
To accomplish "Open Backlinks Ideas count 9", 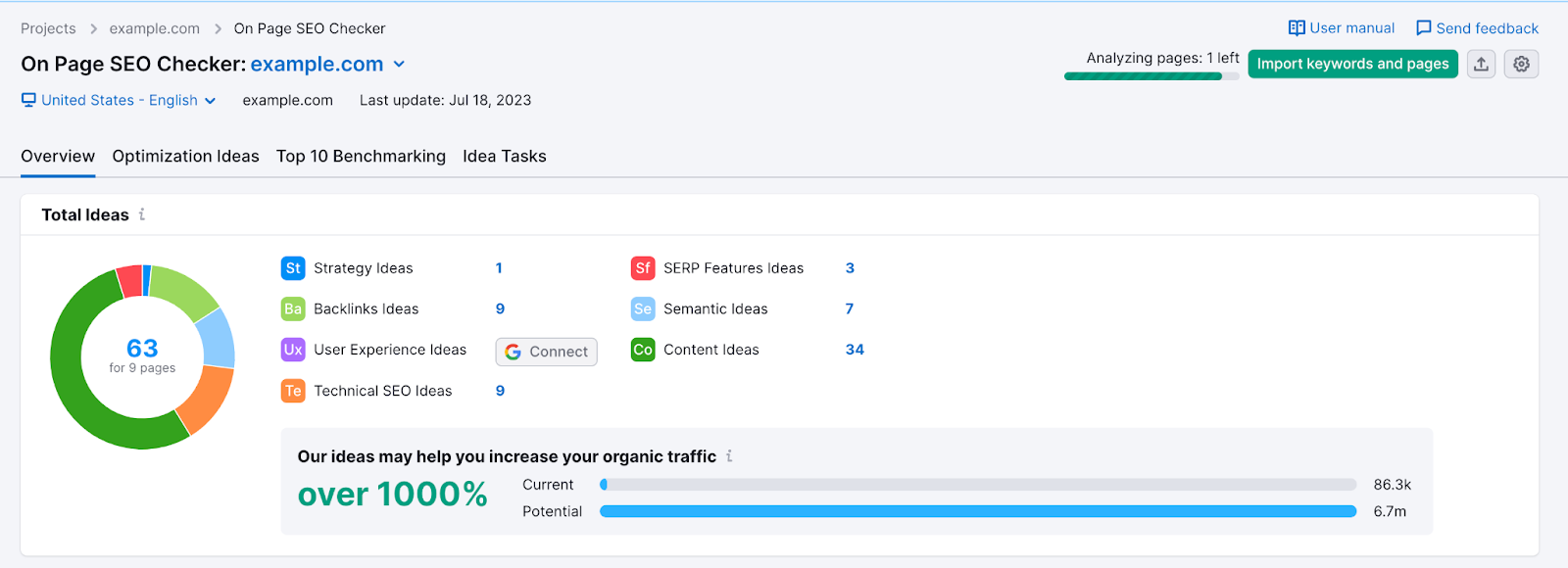I will coord(500,309).
